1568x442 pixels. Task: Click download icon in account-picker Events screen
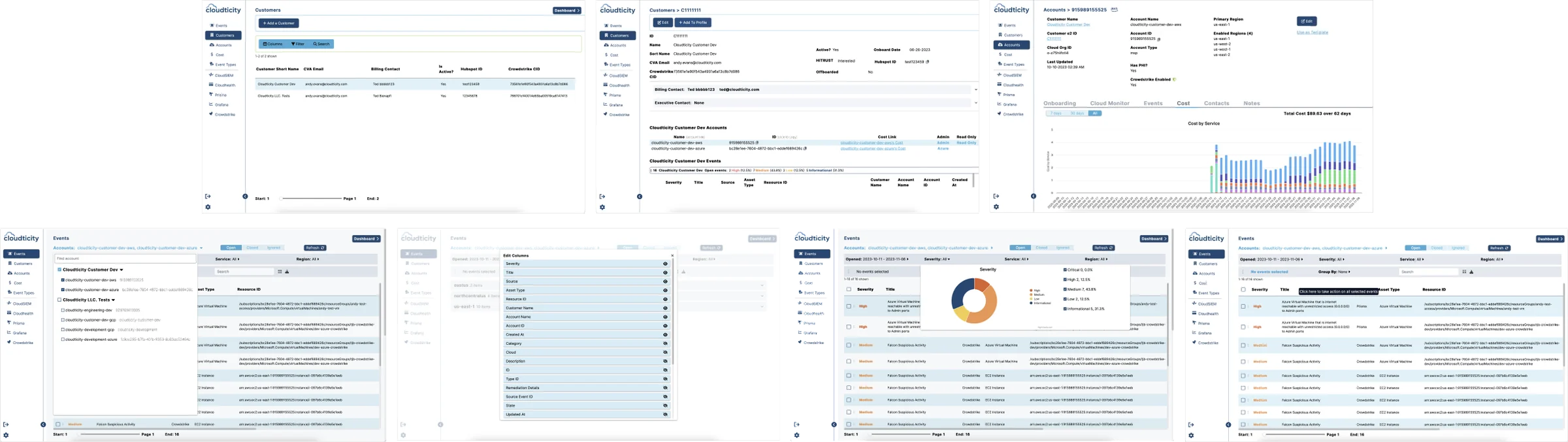[x=287, y=272]
